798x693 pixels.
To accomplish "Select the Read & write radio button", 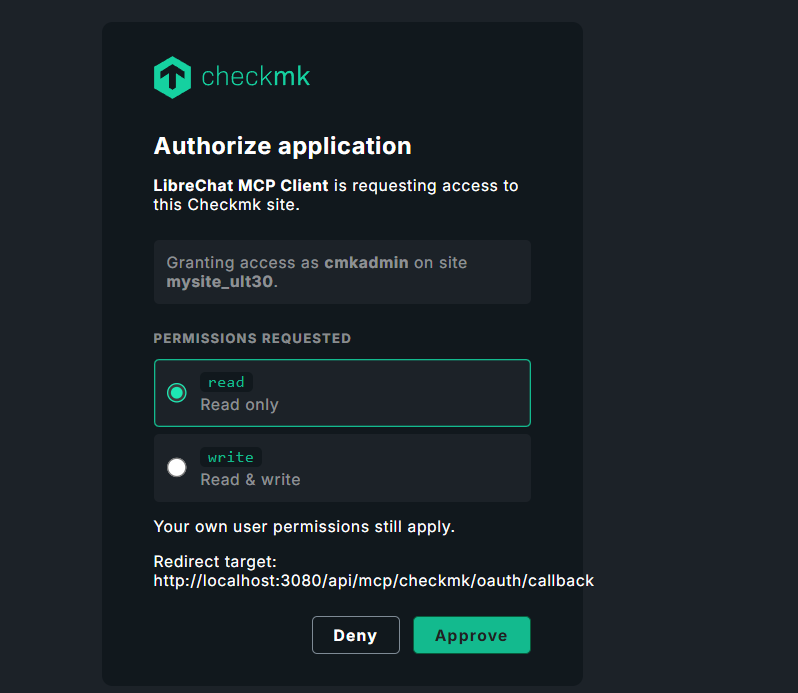I will (177, 468).
